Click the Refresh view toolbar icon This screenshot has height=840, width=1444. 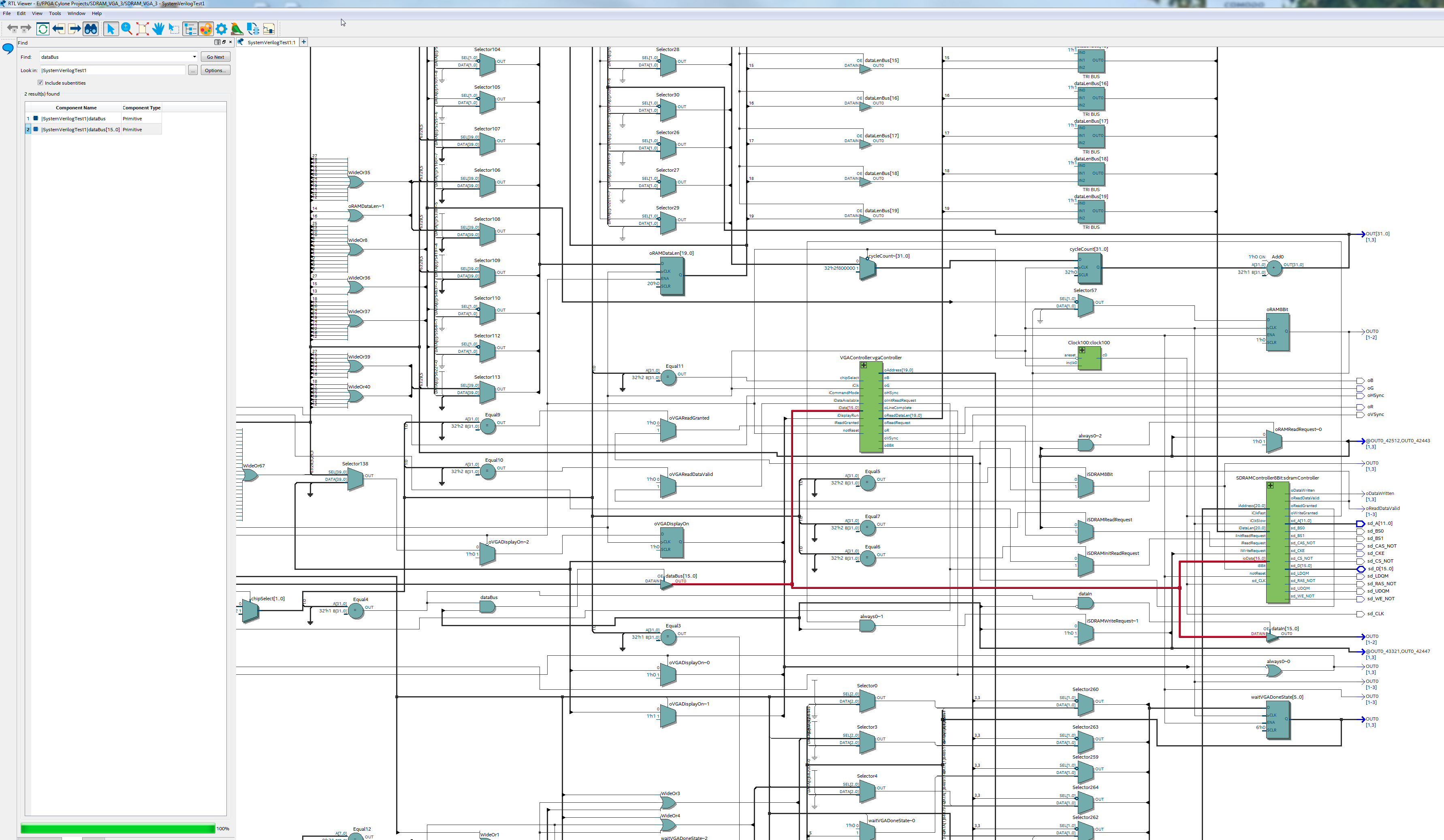[43, 29]
